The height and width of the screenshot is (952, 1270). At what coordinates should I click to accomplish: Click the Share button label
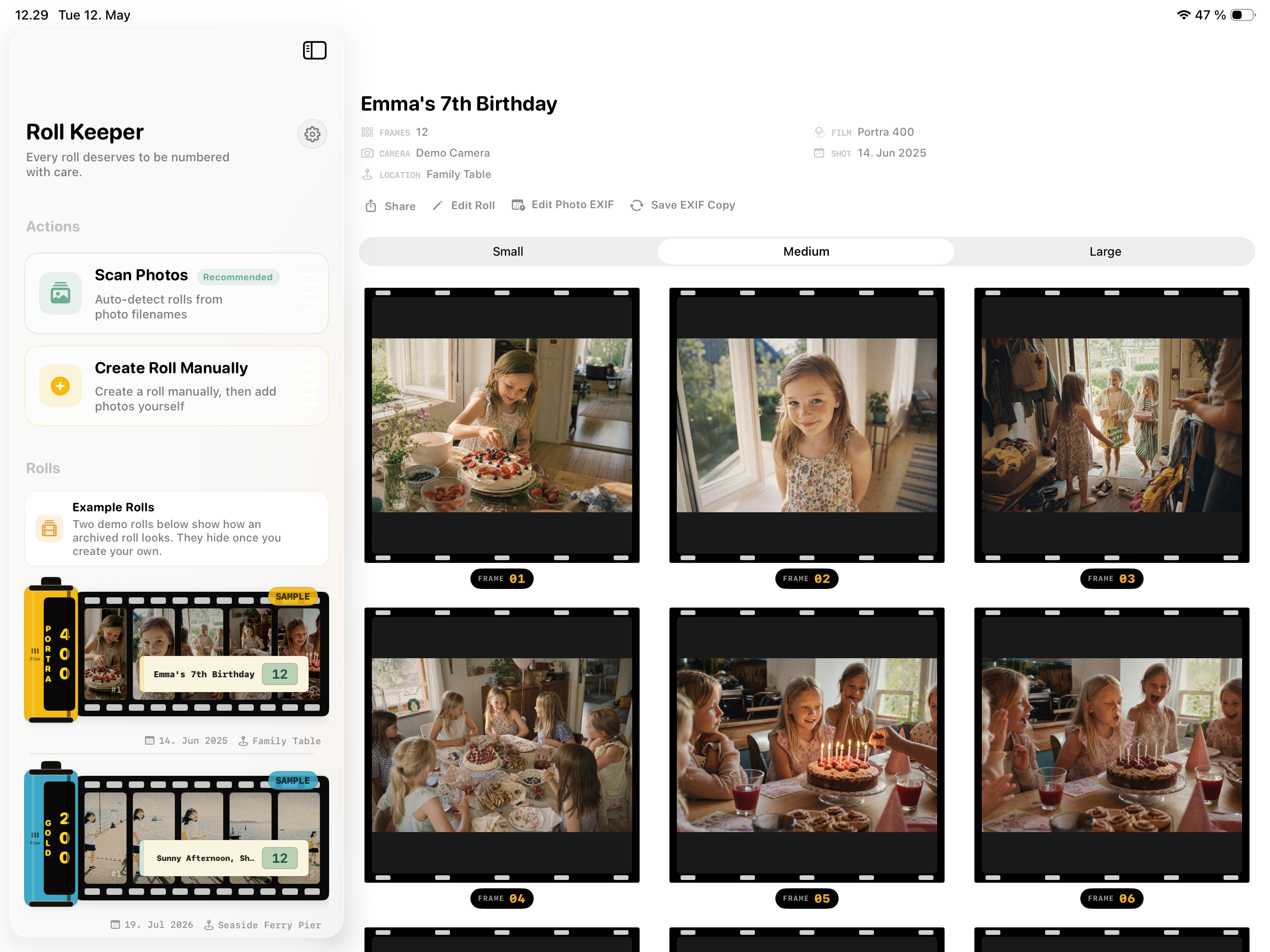400,206
